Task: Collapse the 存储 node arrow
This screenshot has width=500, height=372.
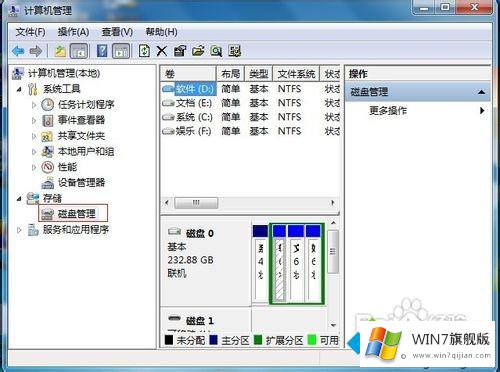Action: [19, 199]
